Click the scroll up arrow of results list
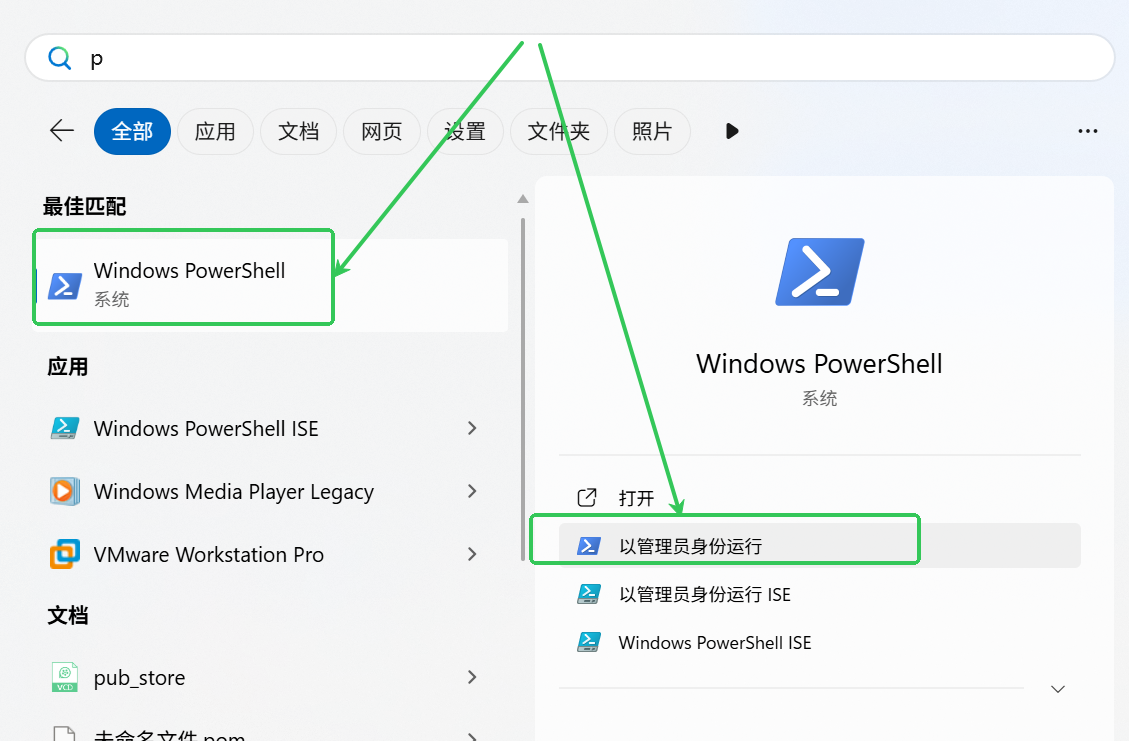This screenshot has width=1129, height=741. click(x=523, y=199)
